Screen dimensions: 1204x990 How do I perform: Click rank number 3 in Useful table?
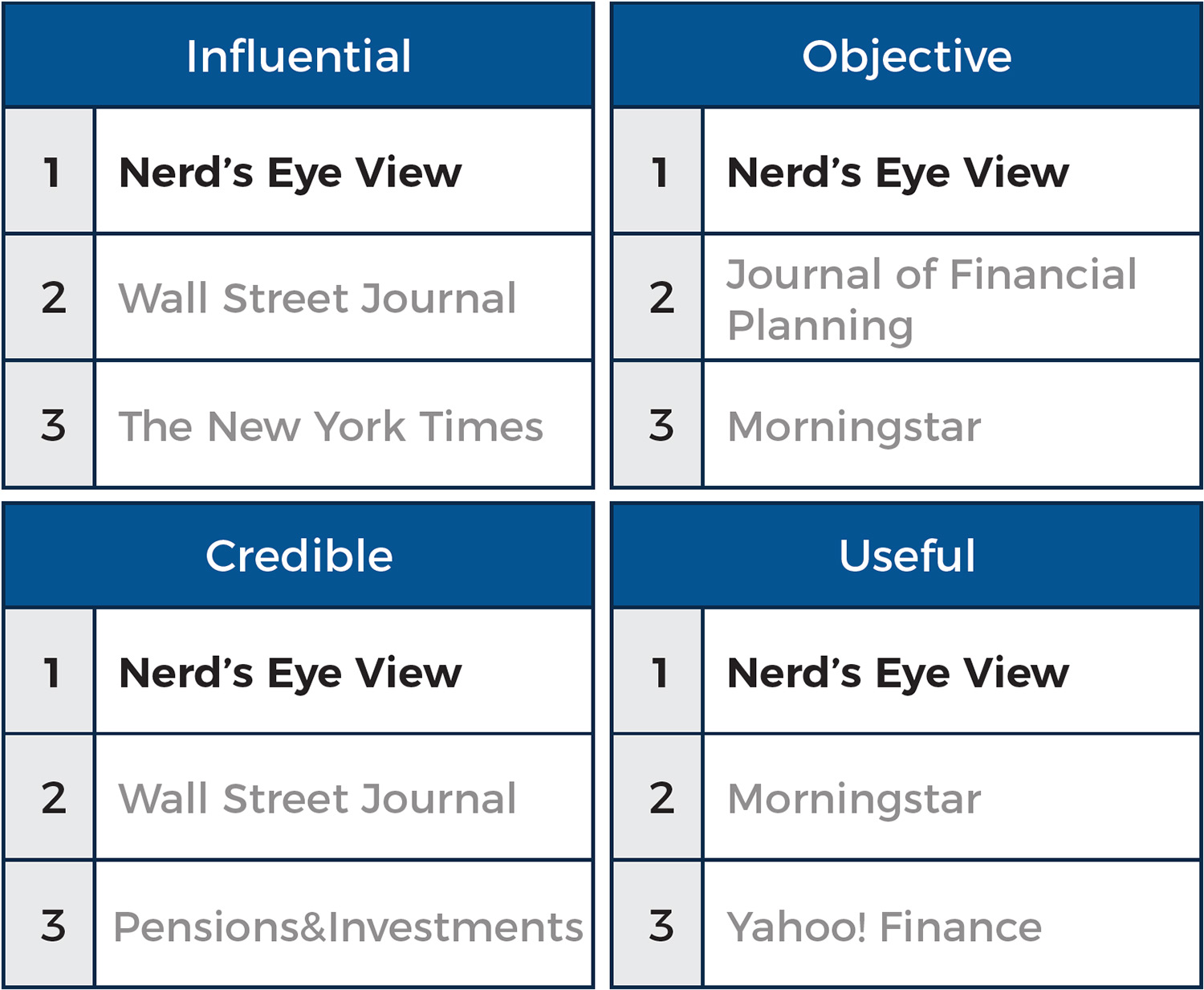[661, 926]
